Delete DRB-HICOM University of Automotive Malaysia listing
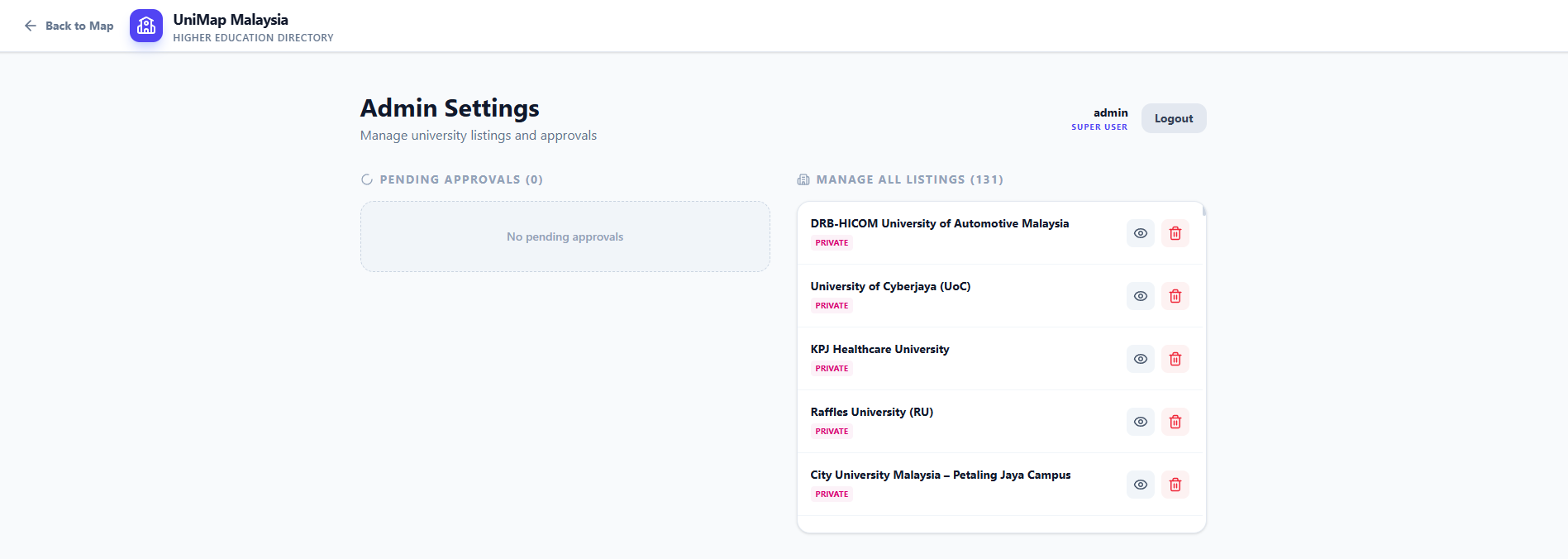 [x=1175, y=233]
